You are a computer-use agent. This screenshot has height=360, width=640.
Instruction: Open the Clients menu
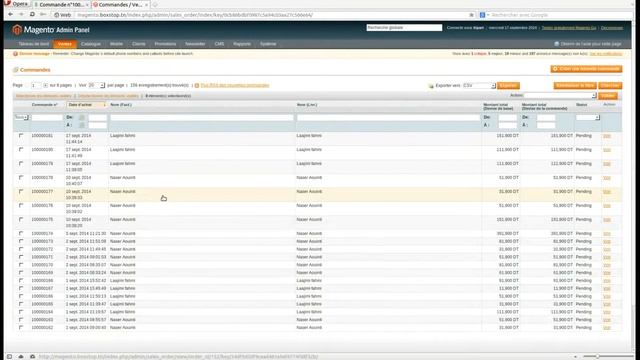pos(139,44)
